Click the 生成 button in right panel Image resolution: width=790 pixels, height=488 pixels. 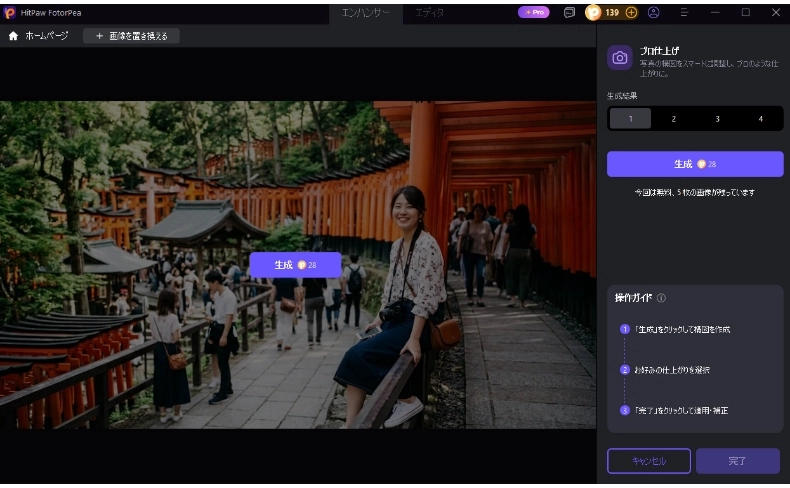coord(695,164)
